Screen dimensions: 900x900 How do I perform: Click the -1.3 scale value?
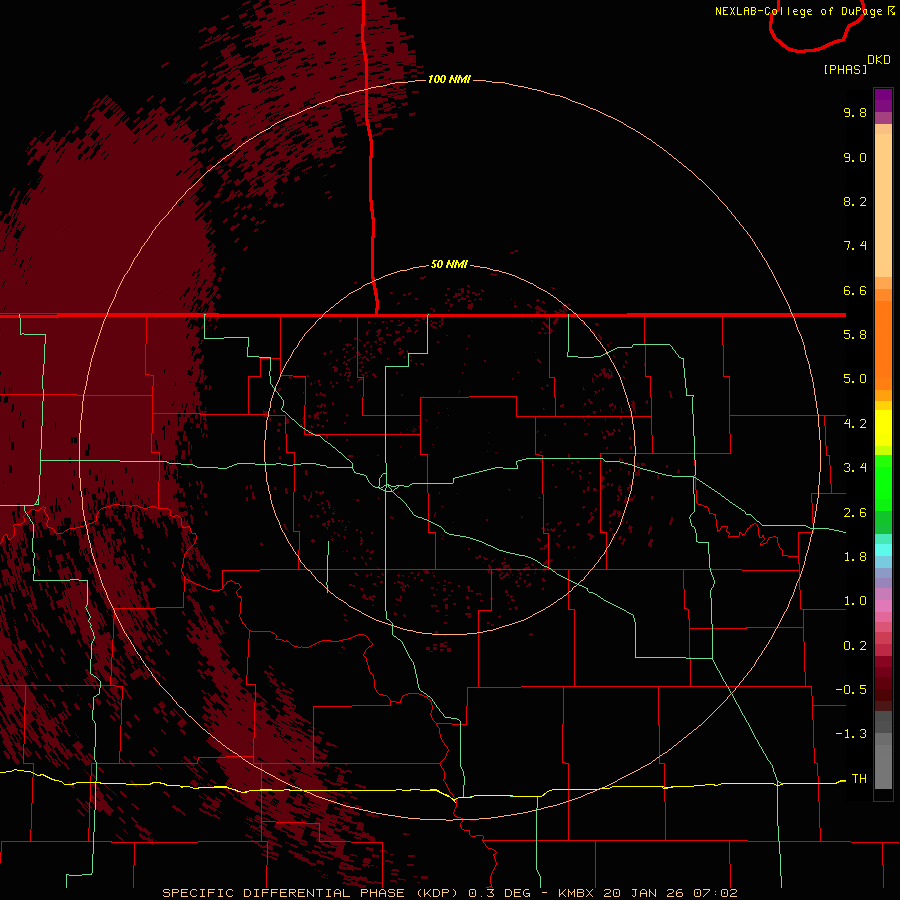(x=851, y=734)
